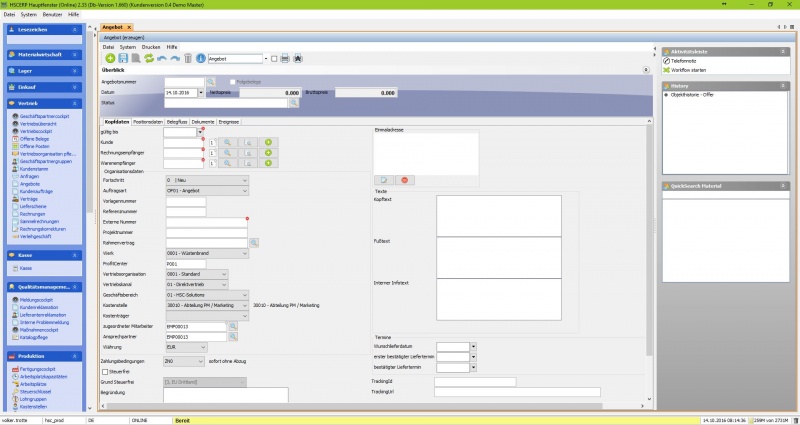Enable the Steuerfrei checkbox
The height and width of the screenshot is (425, 800).
pyautogui.click(x=105, y=371)
